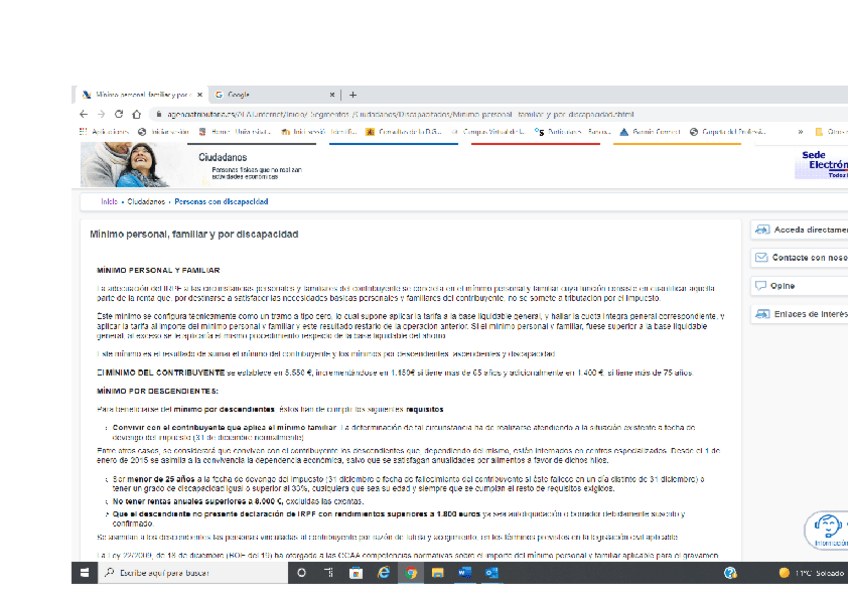Click the Mínimo personal, familiar y por discapacidad heading
The image size is (848, 599).
(x=194, y=234)
